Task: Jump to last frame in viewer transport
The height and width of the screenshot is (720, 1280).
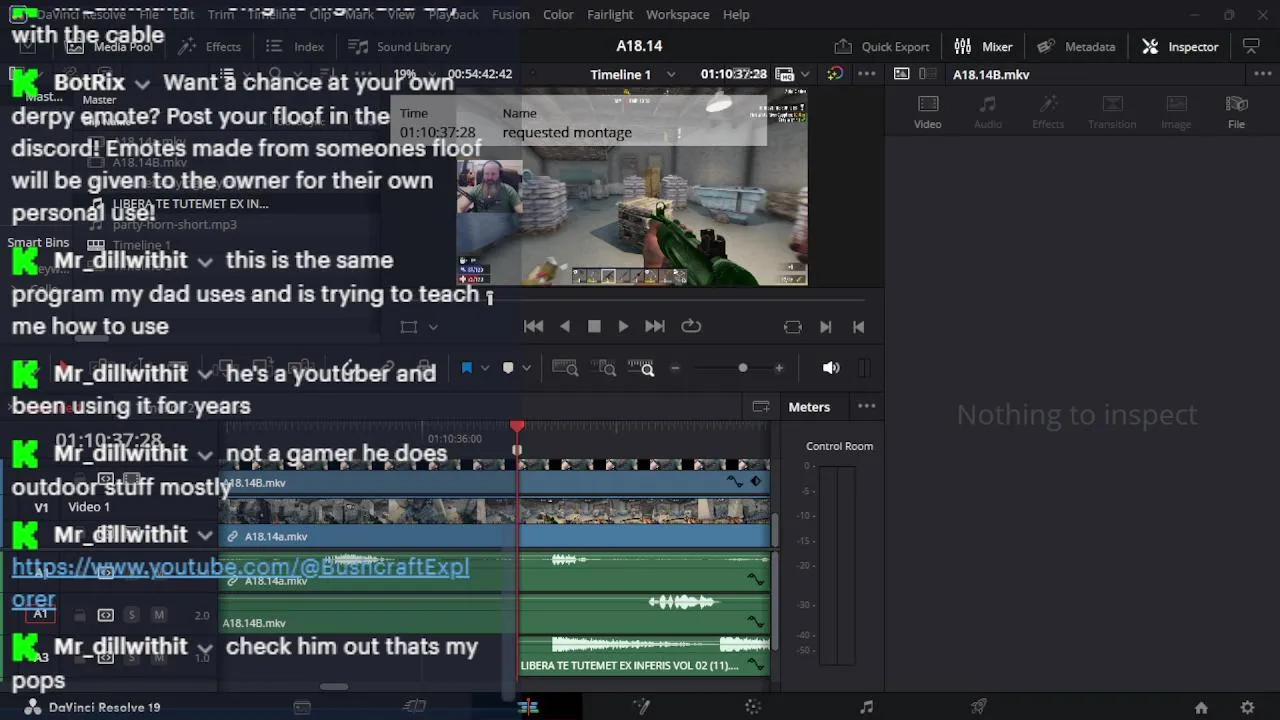Action: (x=655, y=326)
